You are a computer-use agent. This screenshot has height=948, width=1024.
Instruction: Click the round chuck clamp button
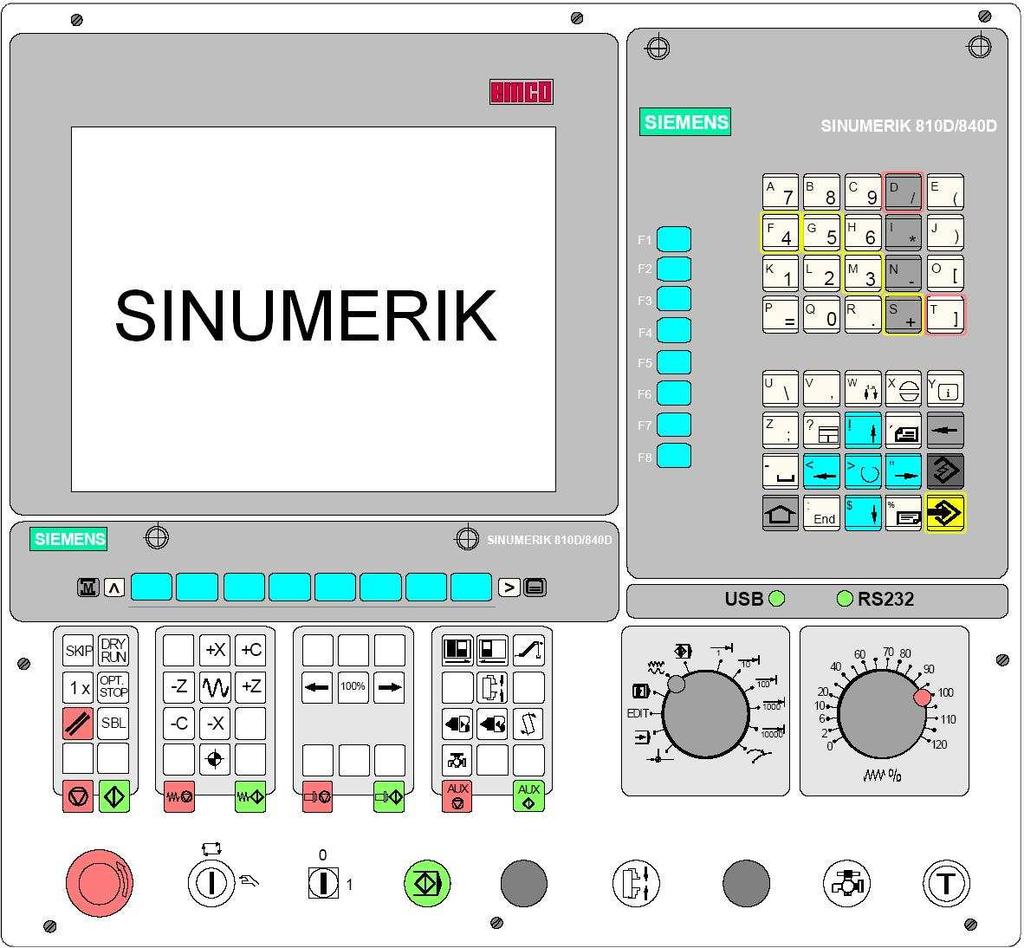(636, 883)
